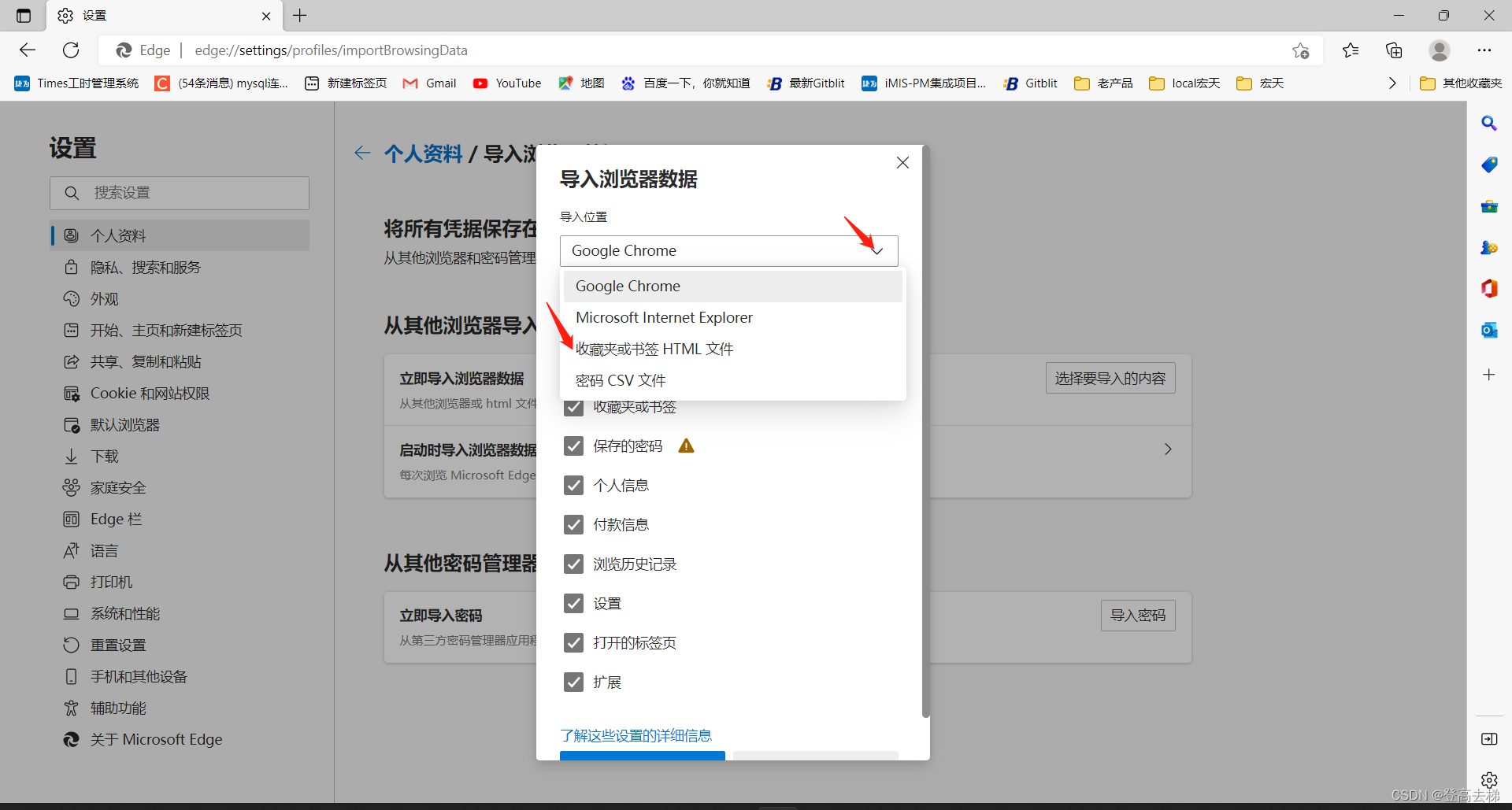The height and width of the screenshot is (810, 1512).
Task: Expand bookmarks bar overflow chevron
Action: [1392, 83]
